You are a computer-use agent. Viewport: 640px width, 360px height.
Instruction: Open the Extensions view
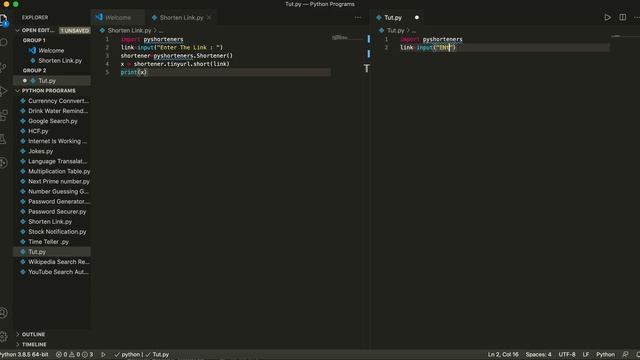click(4, 115)
